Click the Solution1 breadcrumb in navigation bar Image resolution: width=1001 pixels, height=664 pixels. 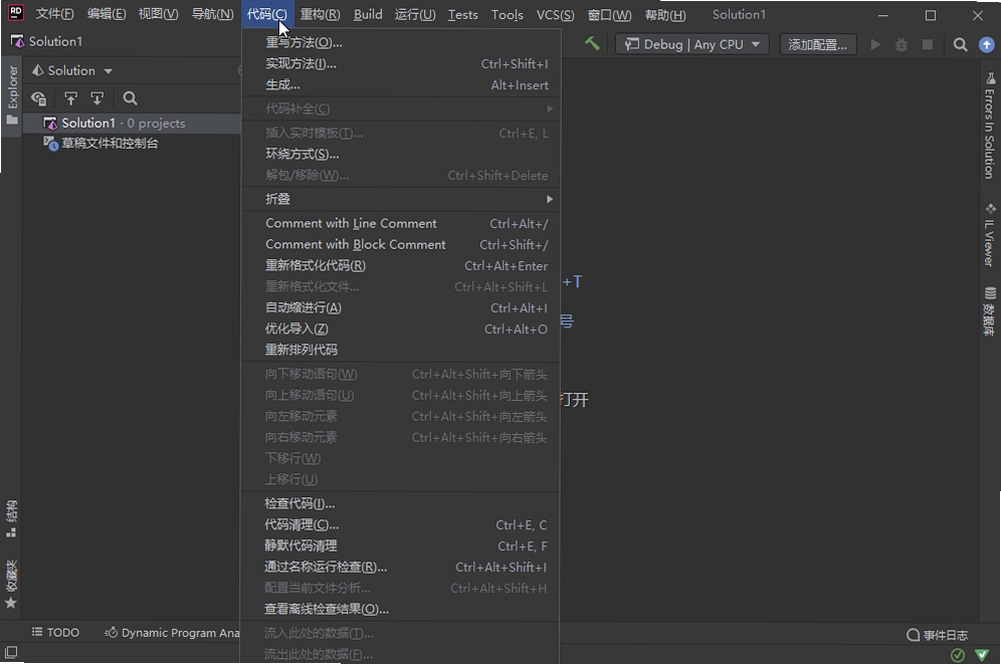click(x=47, y=42)
